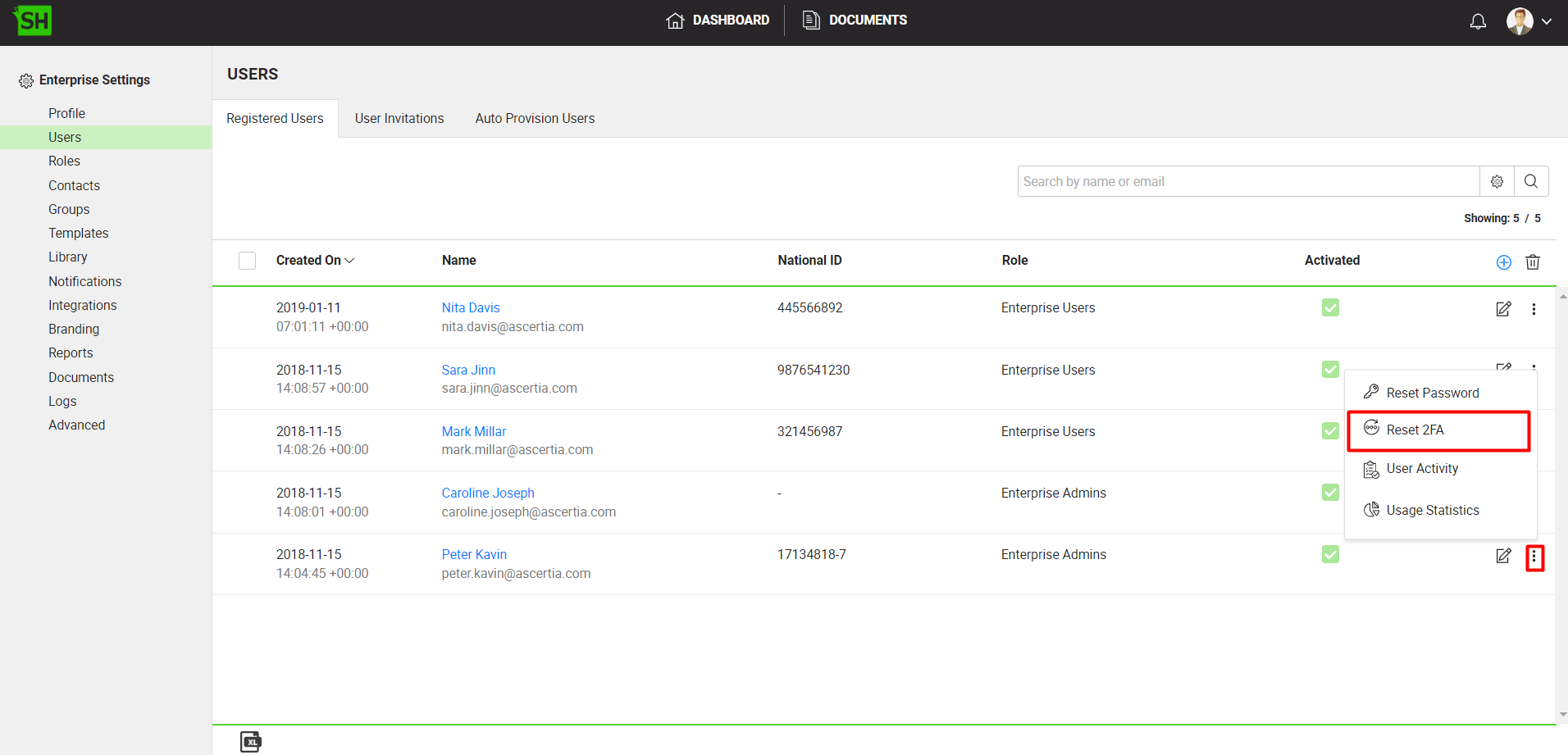Image resolution: width=1568 pixels, height=755 pixels.
Task: Open search settings gear icon
Action: click(1497, 181)
